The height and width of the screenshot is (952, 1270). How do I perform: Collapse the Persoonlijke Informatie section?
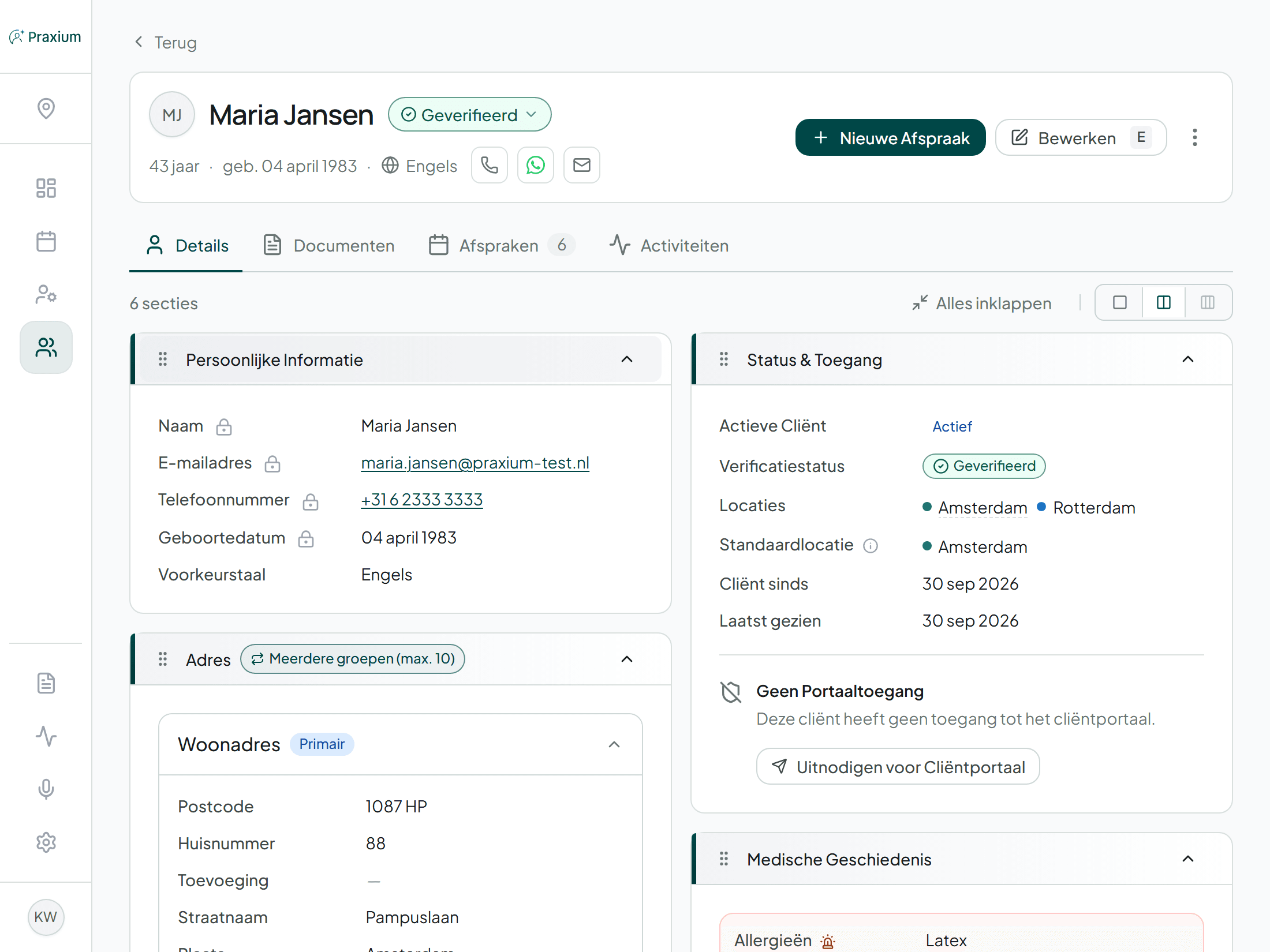627,359
